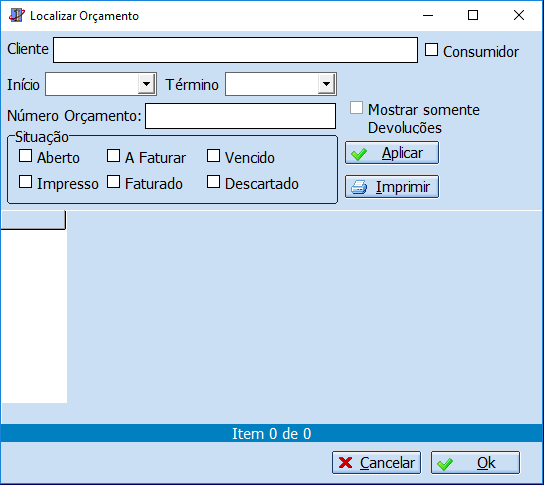Toggle the Vencido checkbox
Viewport: 544px width, 485px height.
coord(213,156)
